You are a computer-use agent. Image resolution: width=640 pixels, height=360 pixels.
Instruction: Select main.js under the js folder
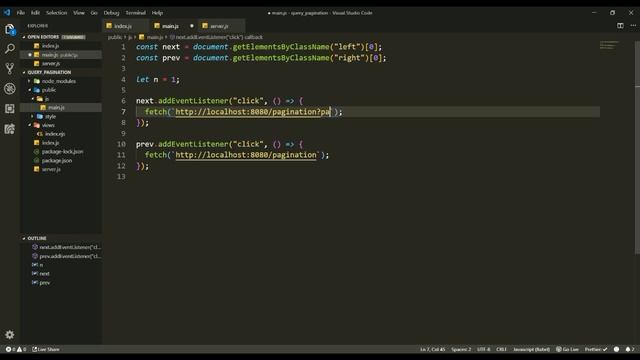pyautogui.click(x=56, y=107)
